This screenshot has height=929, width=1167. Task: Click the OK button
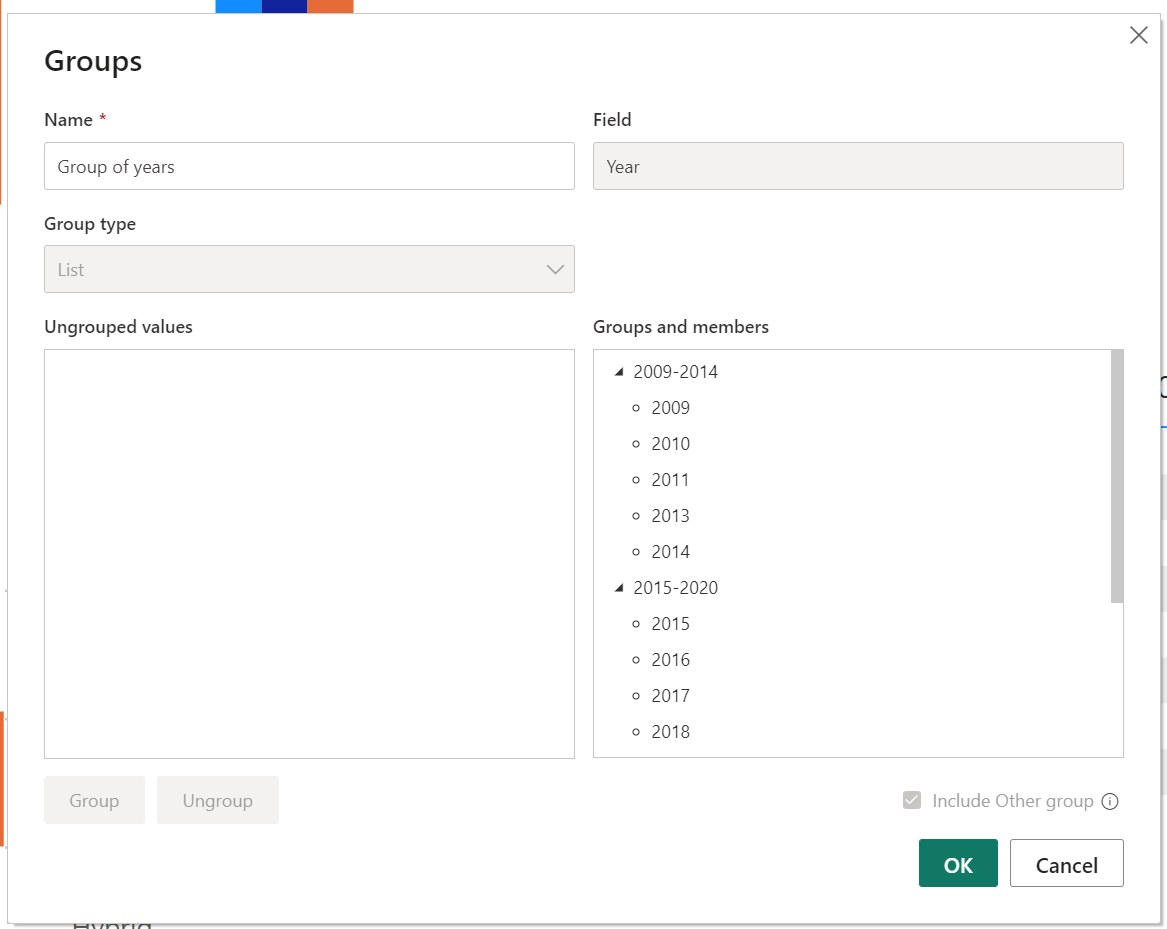[958, 863]
